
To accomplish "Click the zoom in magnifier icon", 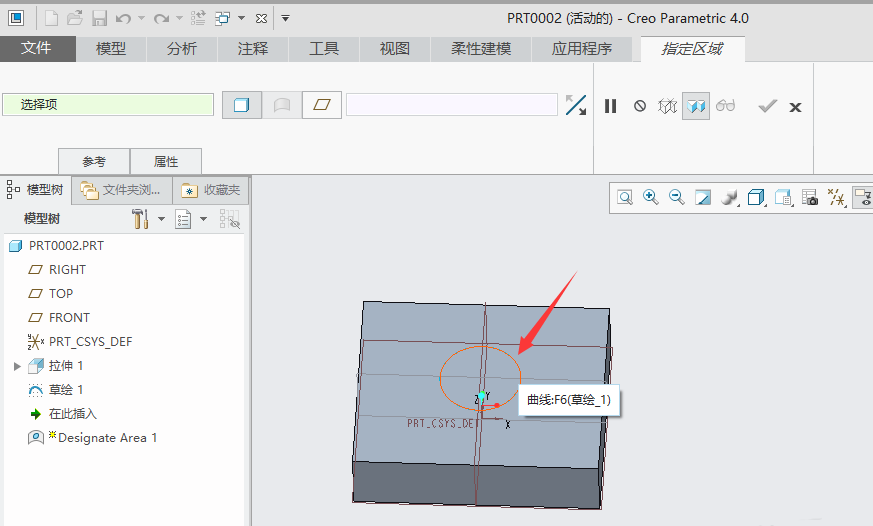I will click(x=651, y=198).
